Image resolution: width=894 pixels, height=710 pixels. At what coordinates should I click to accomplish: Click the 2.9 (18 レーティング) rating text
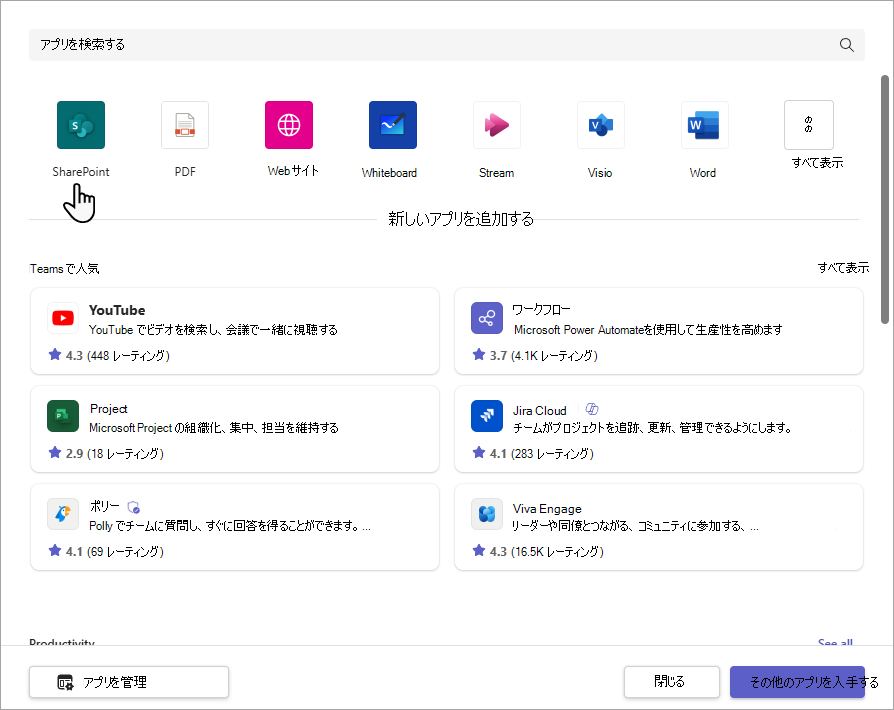click(115, 453)
